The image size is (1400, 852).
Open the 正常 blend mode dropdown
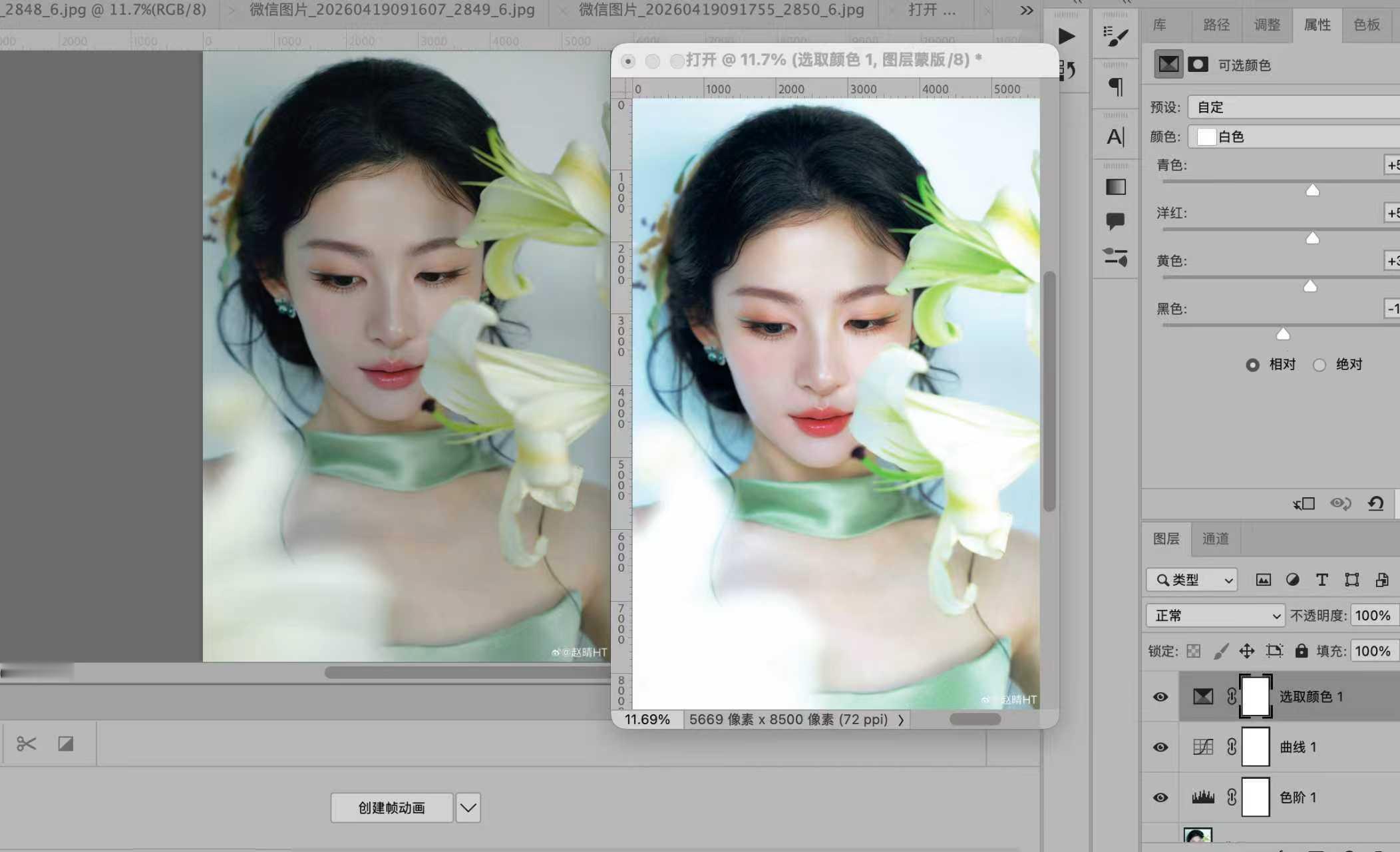pos(1215,616)
